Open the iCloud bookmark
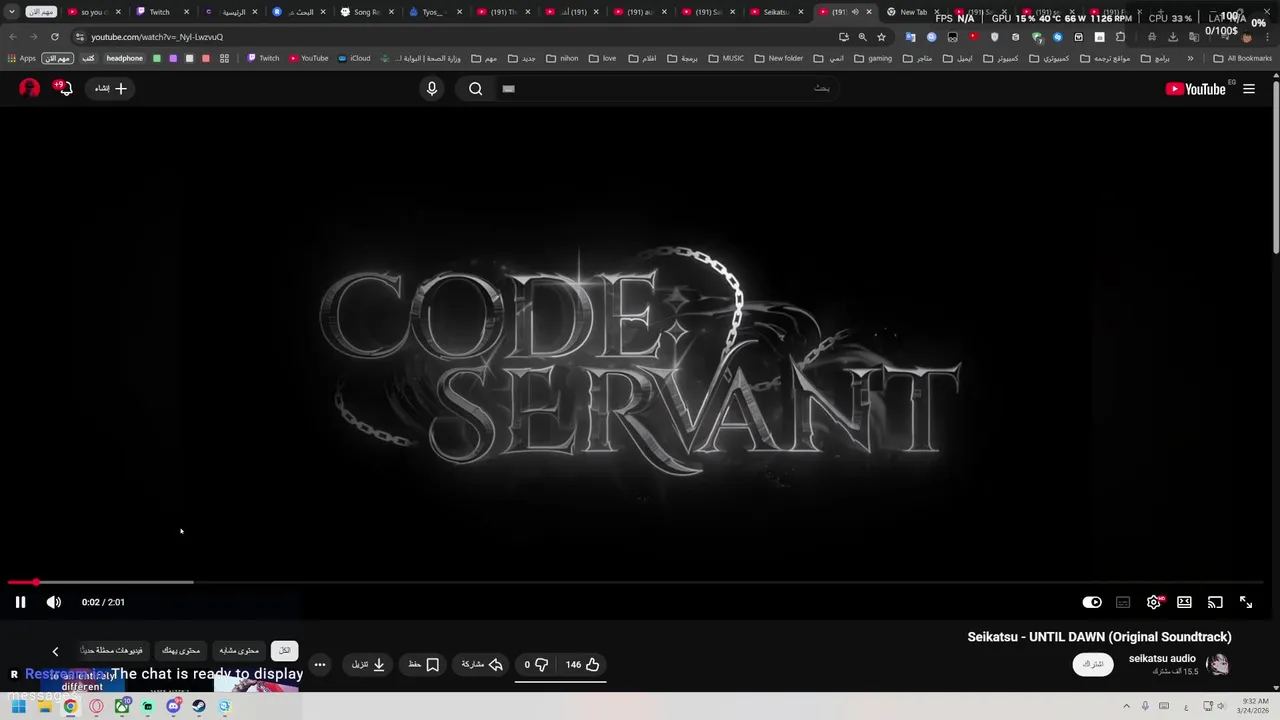Screen dimensions: 1280x720 (x=354, y=58)
